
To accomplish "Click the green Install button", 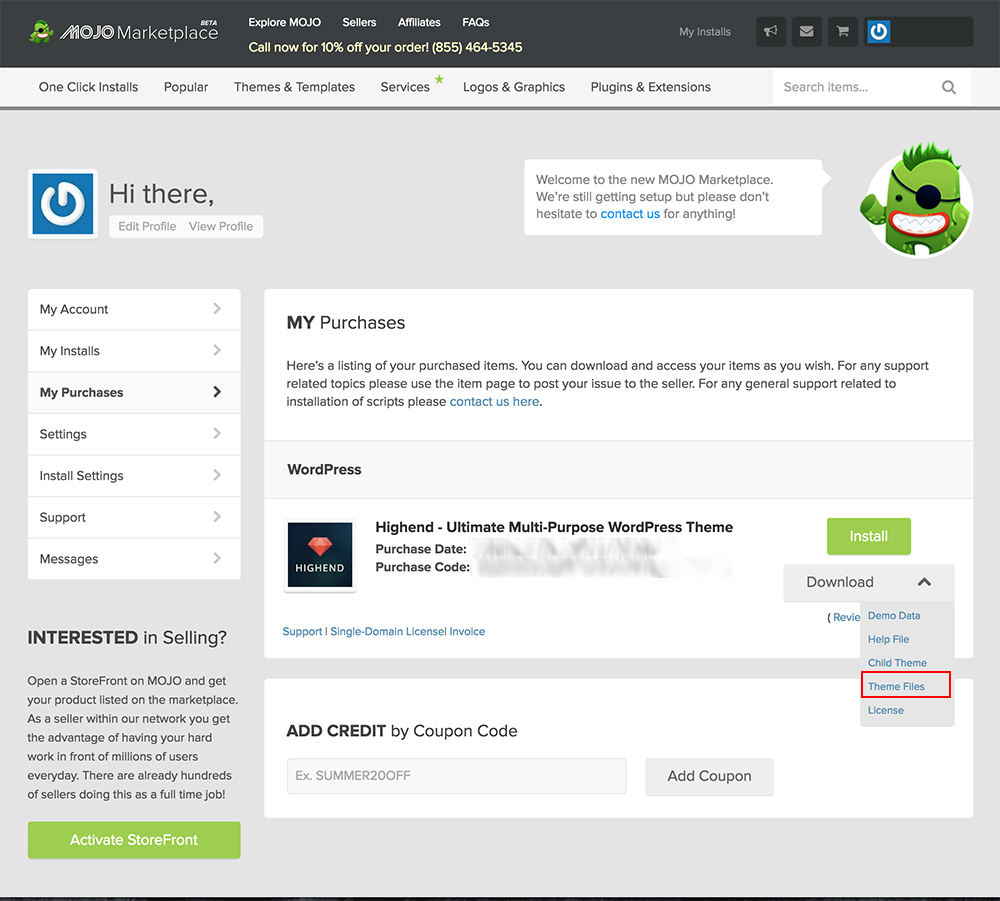I will click(x=869, y=536).
